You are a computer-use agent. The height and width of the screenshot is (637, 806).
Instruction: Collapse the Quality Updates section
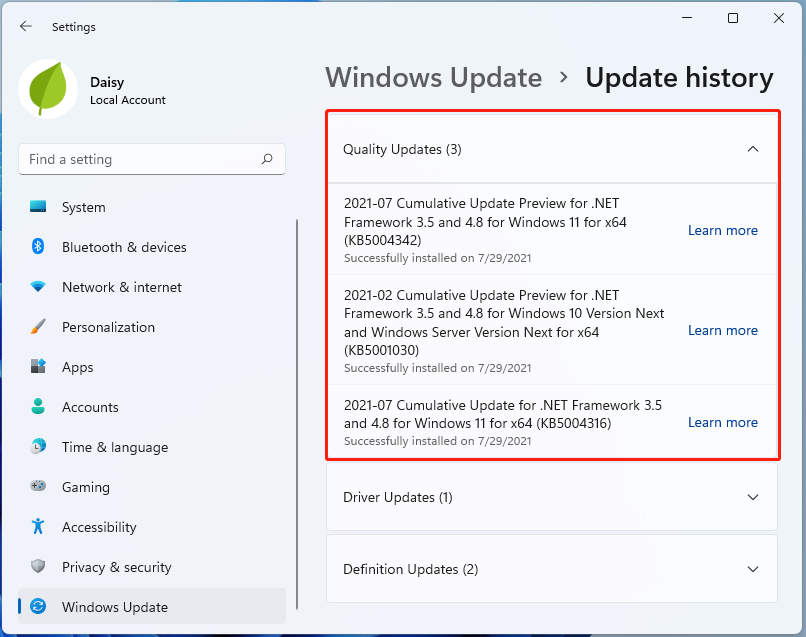752,149
